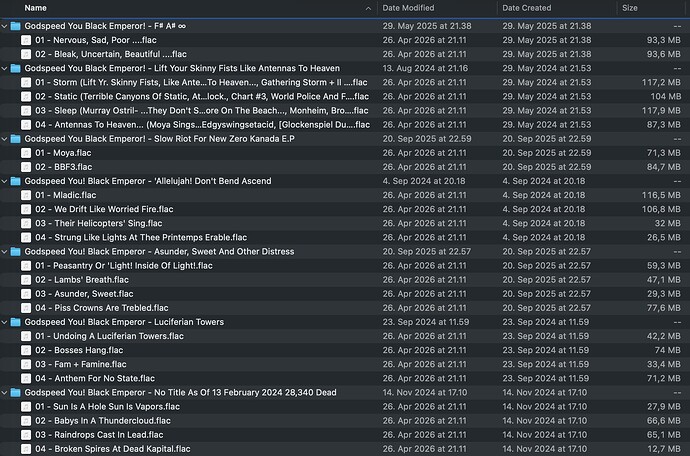The image size is (690, 456).
Task: Collapse the Luciferian Towers folder
Action: click(4, 322)
